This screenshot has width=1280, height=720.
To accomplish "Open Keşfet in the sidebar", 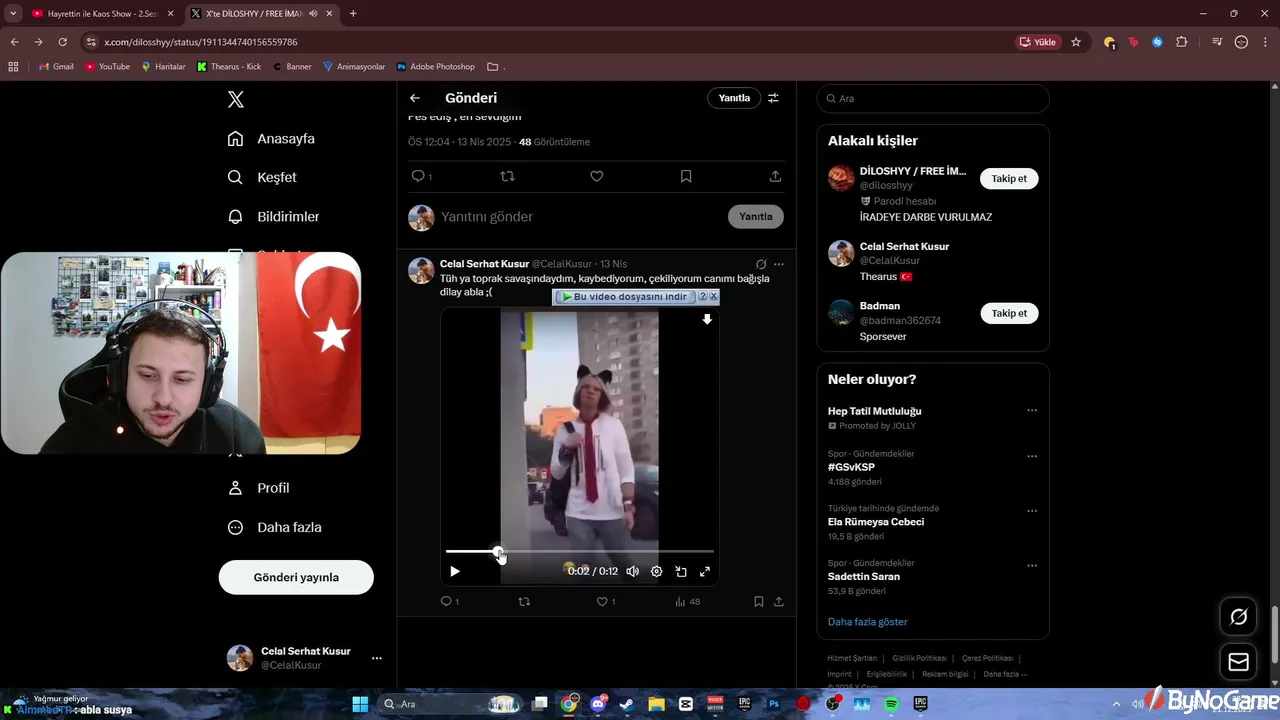I will point(262,177).
